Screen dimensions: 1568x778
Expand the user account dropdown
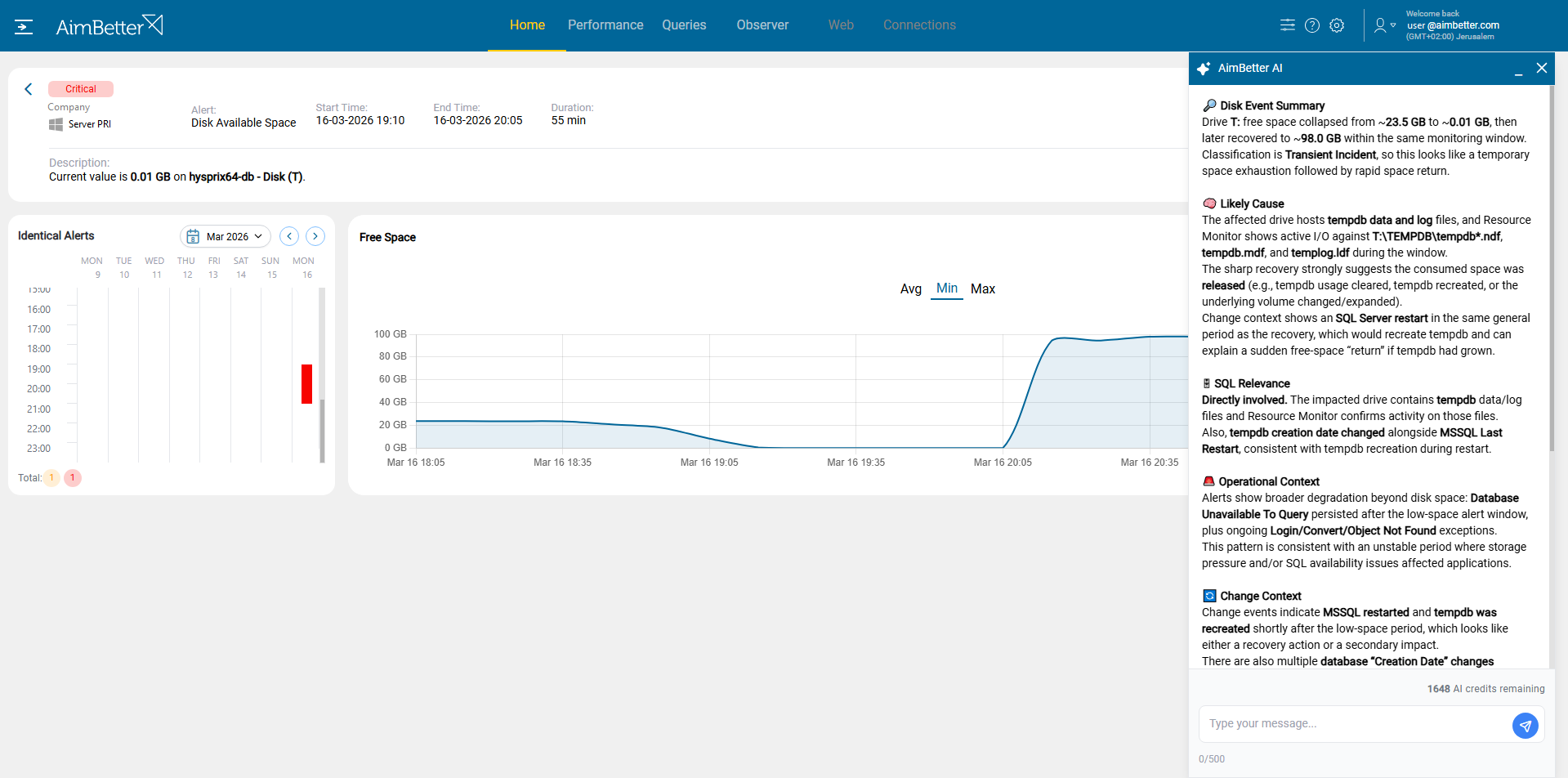click(x=1385, y=25)
